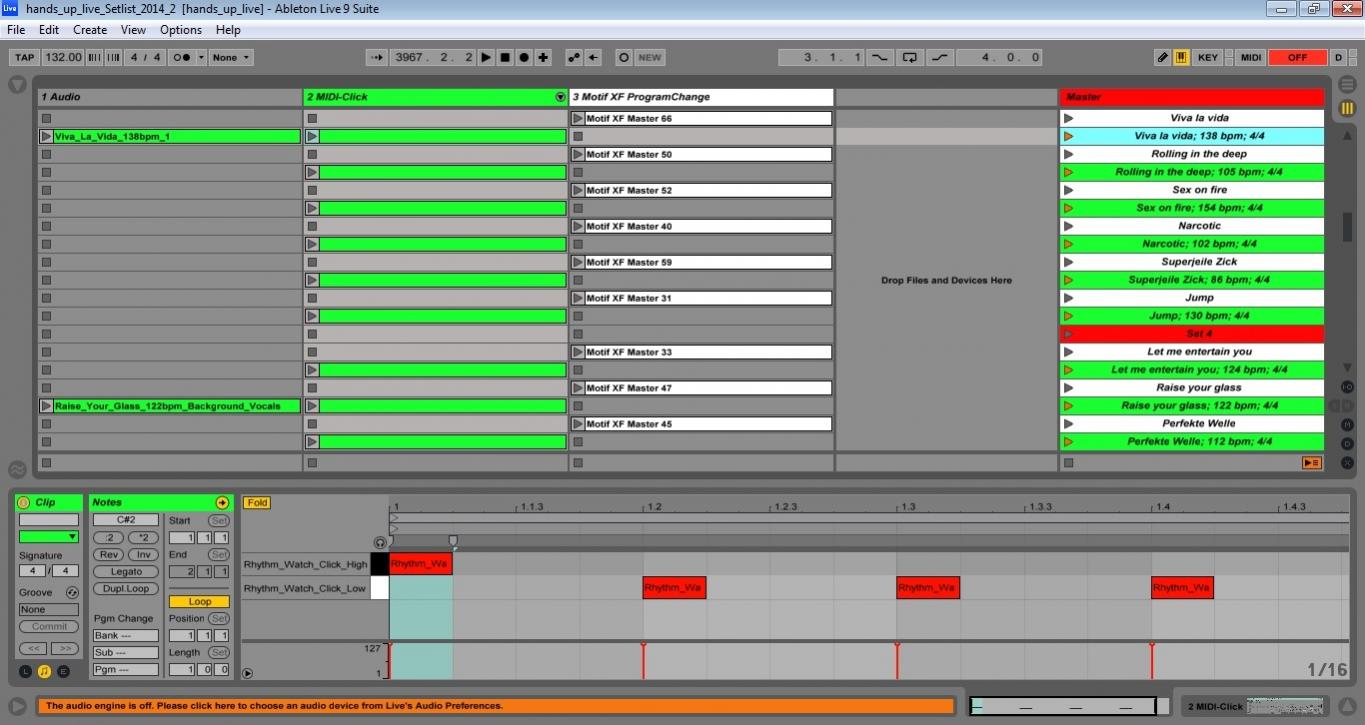Toggle the Computer MIDI Keyboard icon
This screenshot has height=725, width=1365.
click(x=1181, y=57)
